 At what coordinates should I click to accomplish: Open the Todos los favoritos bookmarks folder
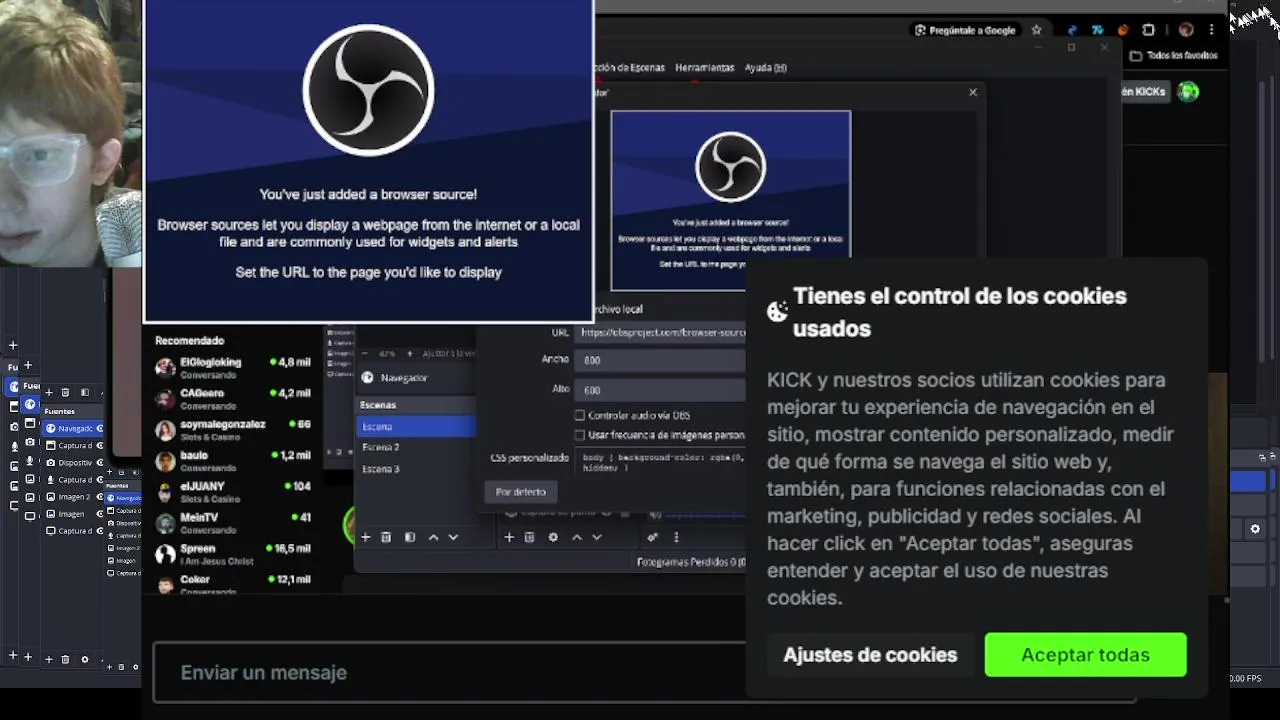pos(1174,56)
